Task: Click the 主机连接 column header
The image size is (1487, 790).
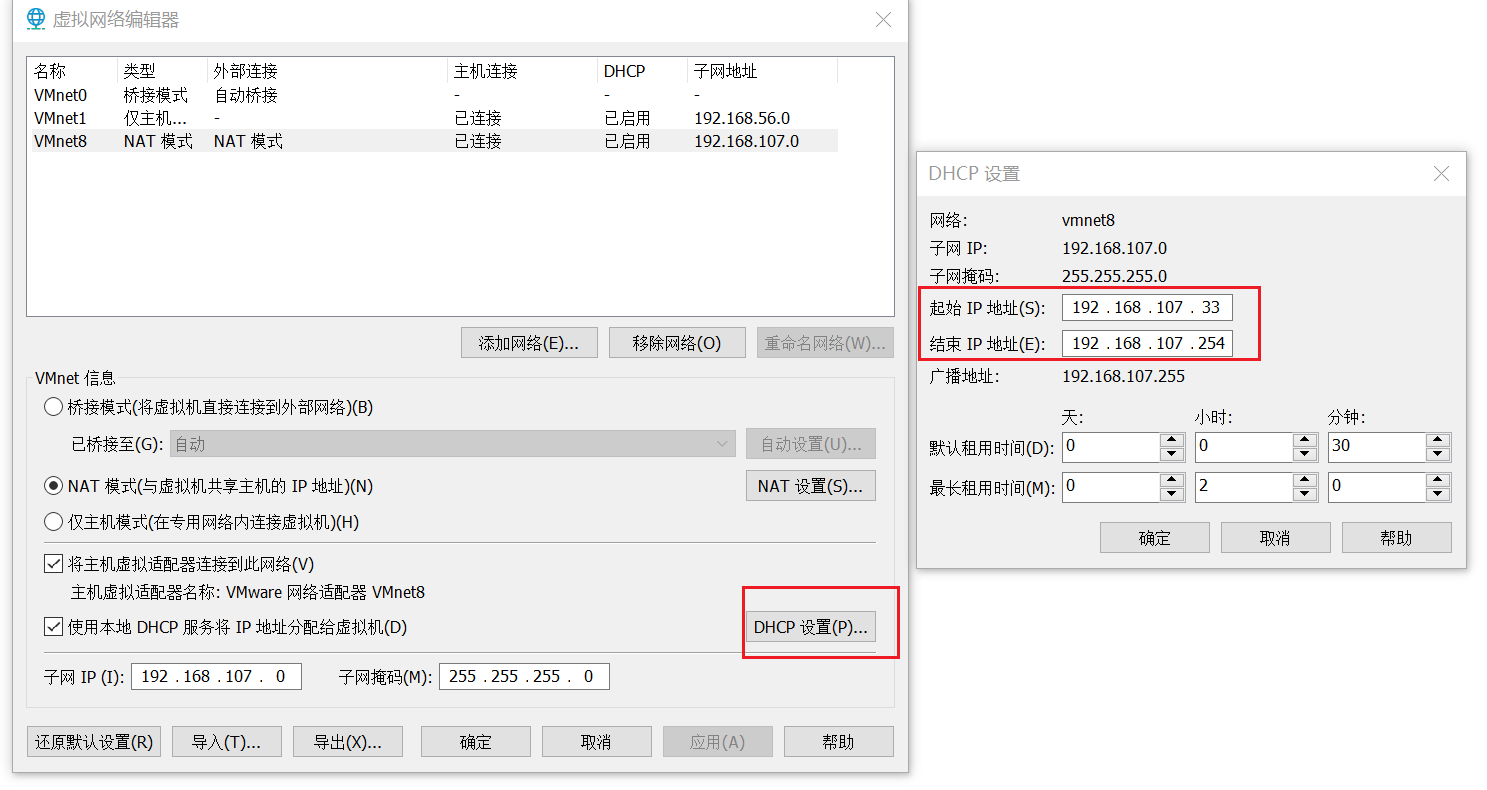Action: [x=522, y=72]
